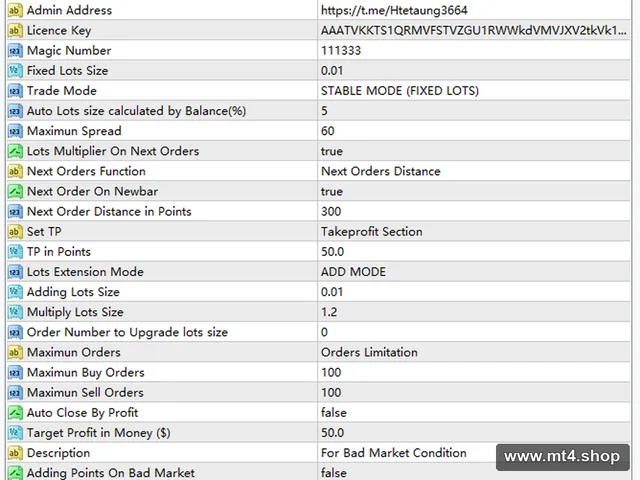Select the 'Magic Number' parameter name
The width and height of the screenshot is (640, 480).
click(69, 51)
